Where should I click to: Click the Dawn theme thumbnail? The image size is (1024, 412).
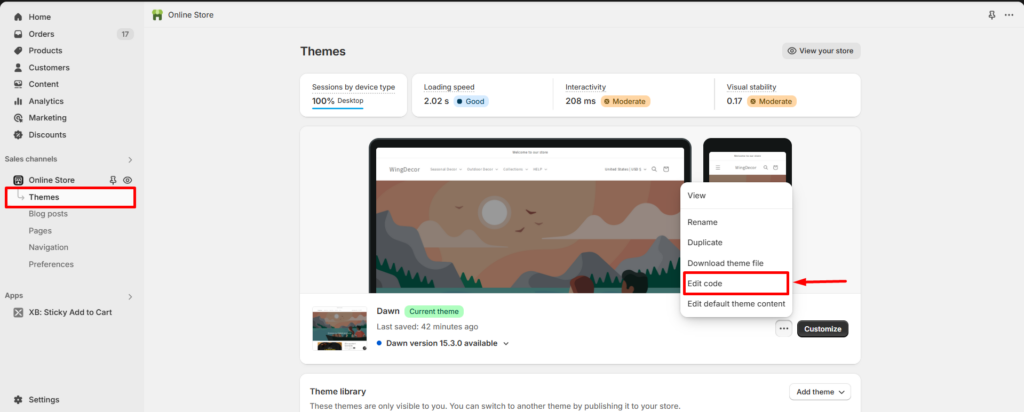(x=338, y=329)
